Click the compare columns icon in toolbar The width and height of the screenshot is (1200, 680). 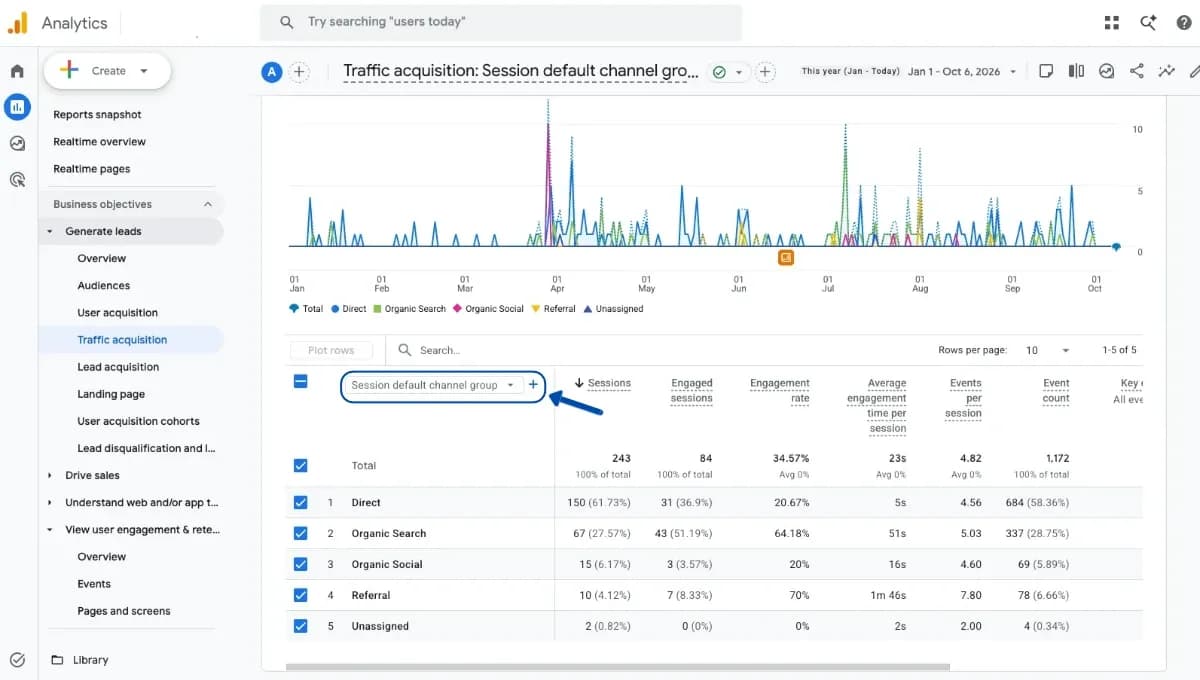1076,71
